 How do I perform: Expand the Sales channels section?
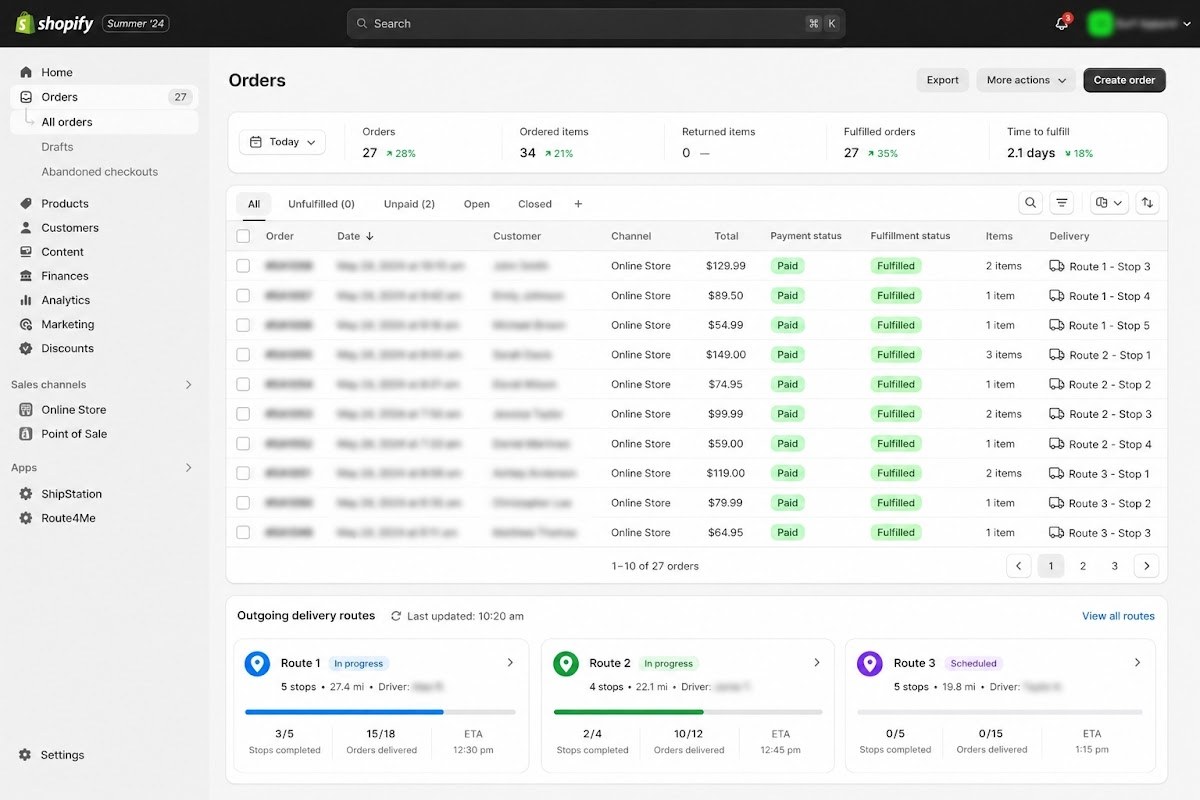coord(189,385)
